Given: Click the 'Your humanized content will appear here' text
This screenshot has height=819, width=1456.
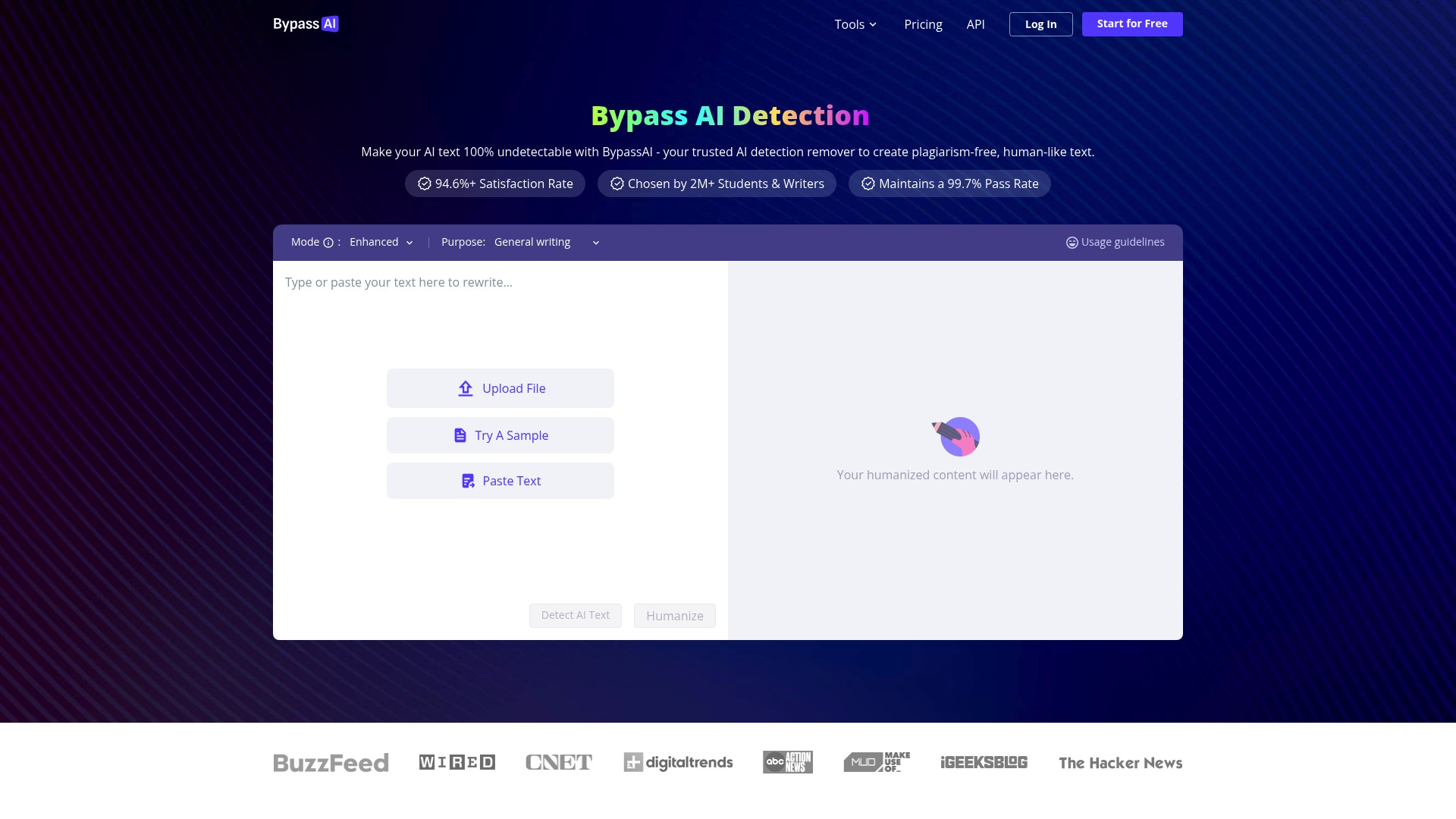Looking at the screenshot, I should click(x=955, y=475).
